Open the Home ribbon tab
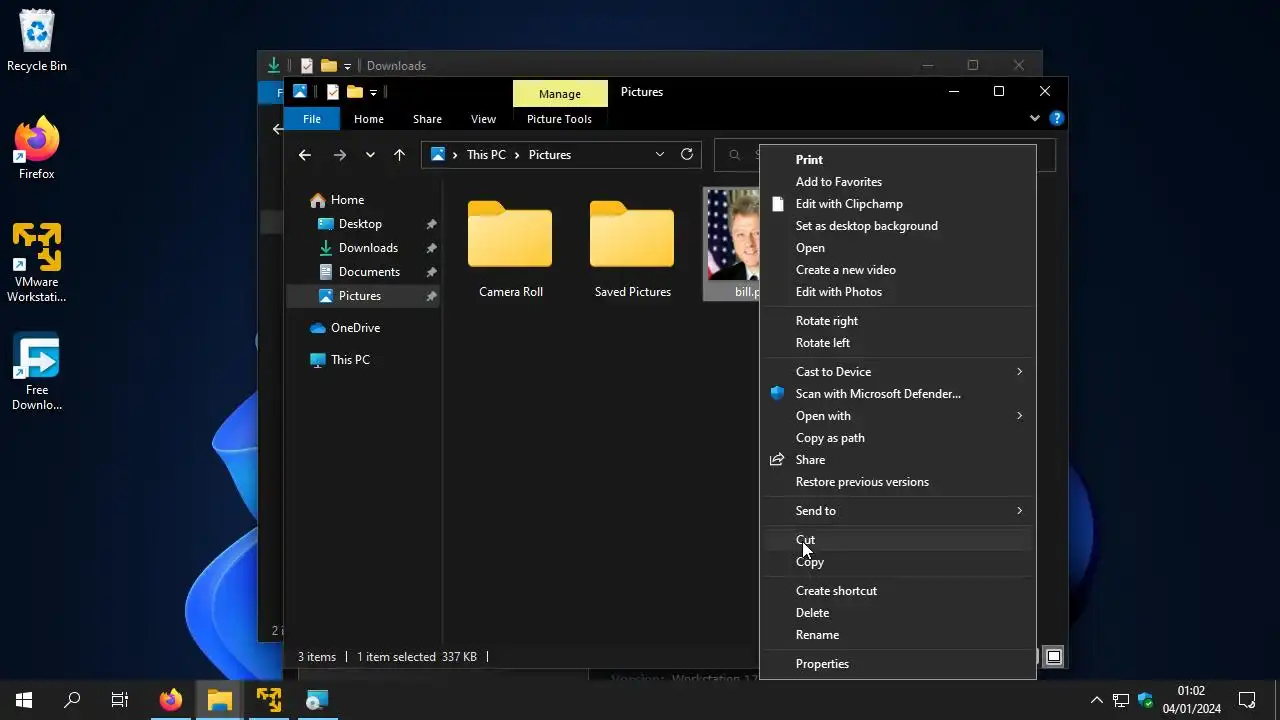Image resolution: width=1280 pixels, height=720 pixels. pyautogui.click(x=369, y=119)
